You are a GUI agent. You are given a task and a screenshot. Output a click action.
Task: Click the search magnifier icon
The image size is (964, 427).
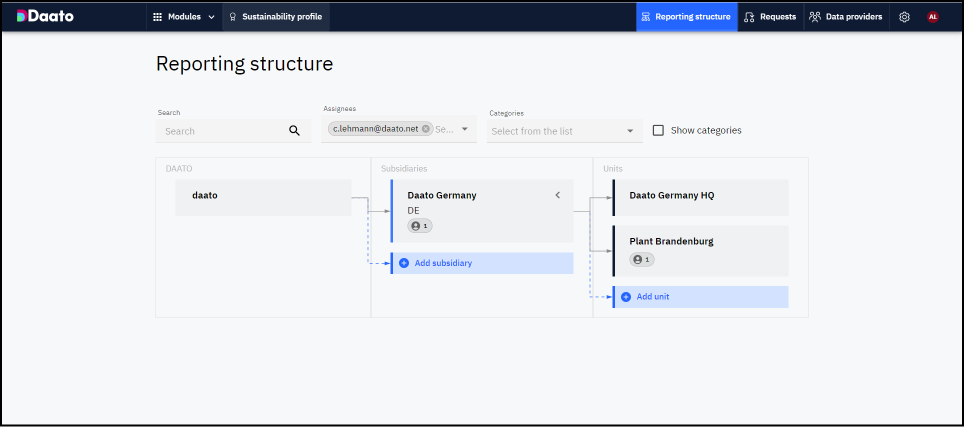[294, 130]
